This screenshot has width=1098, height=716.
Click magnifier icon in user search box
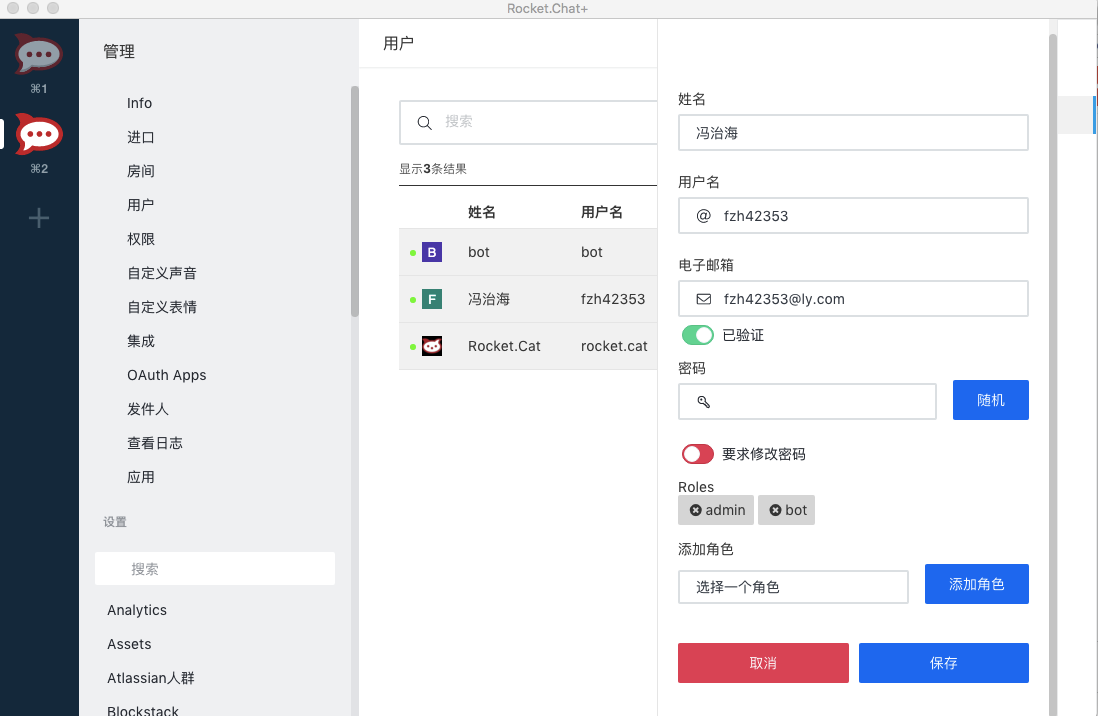point(424,123)
